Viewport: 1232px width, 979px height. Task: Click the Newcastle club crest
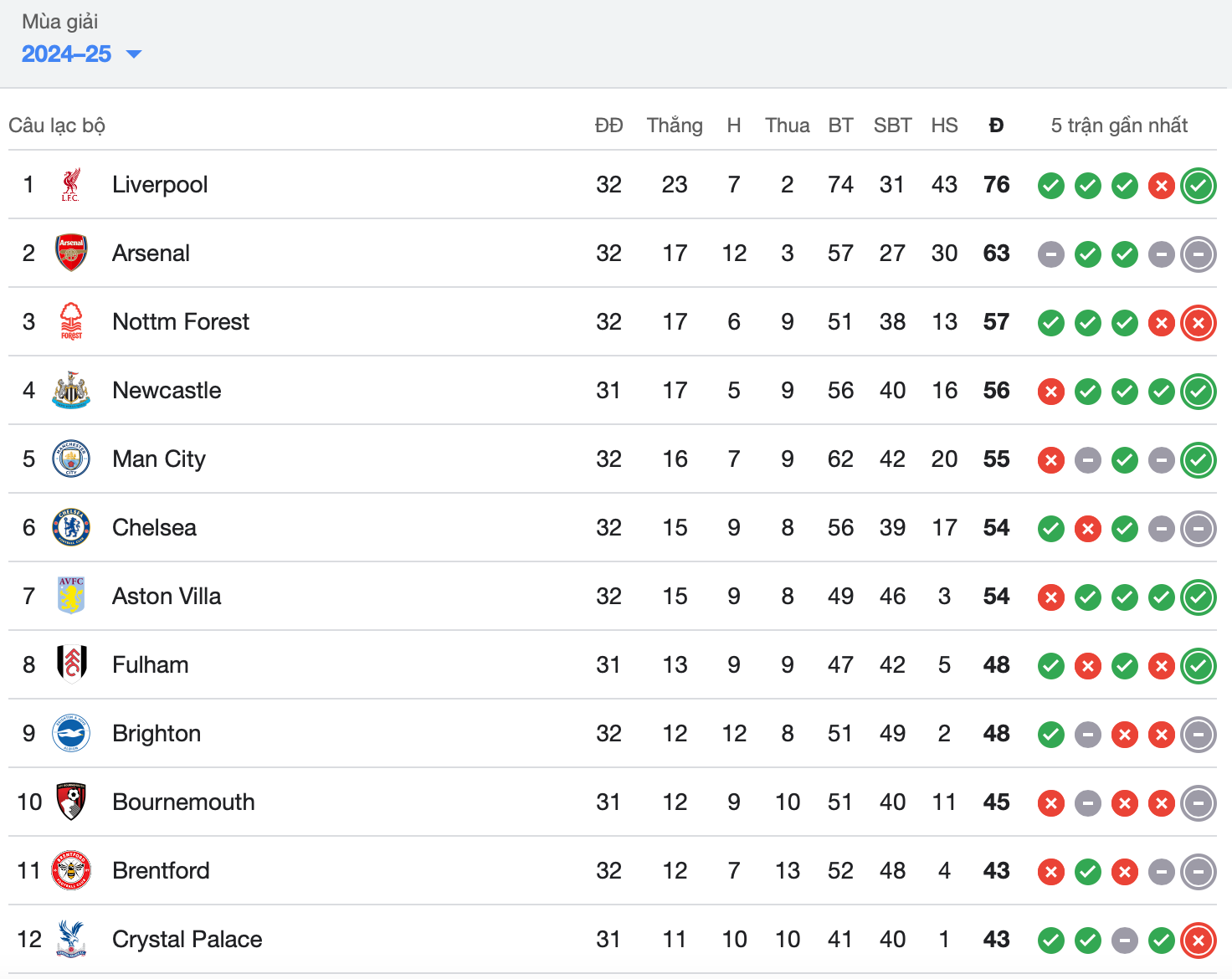click(x=71, y=391)
